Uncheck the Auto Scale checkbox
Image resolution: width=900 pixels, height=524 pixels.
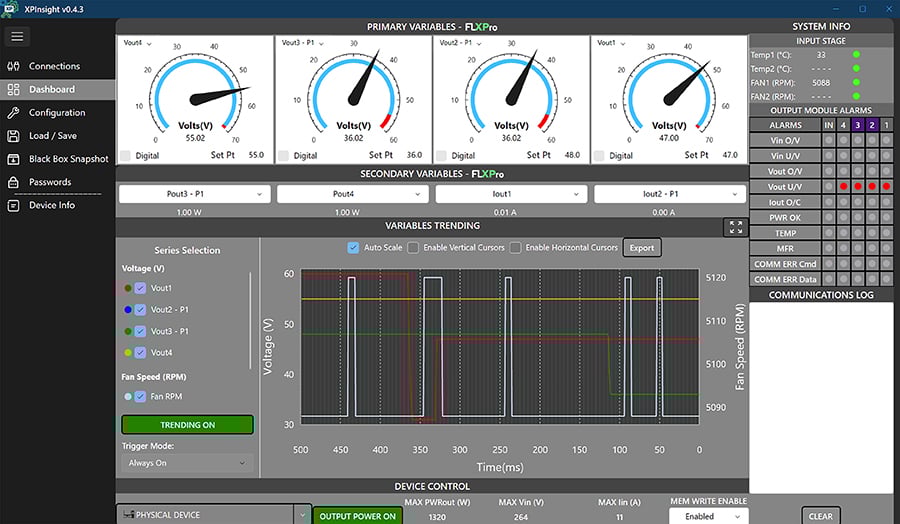[x=352, y=248]
